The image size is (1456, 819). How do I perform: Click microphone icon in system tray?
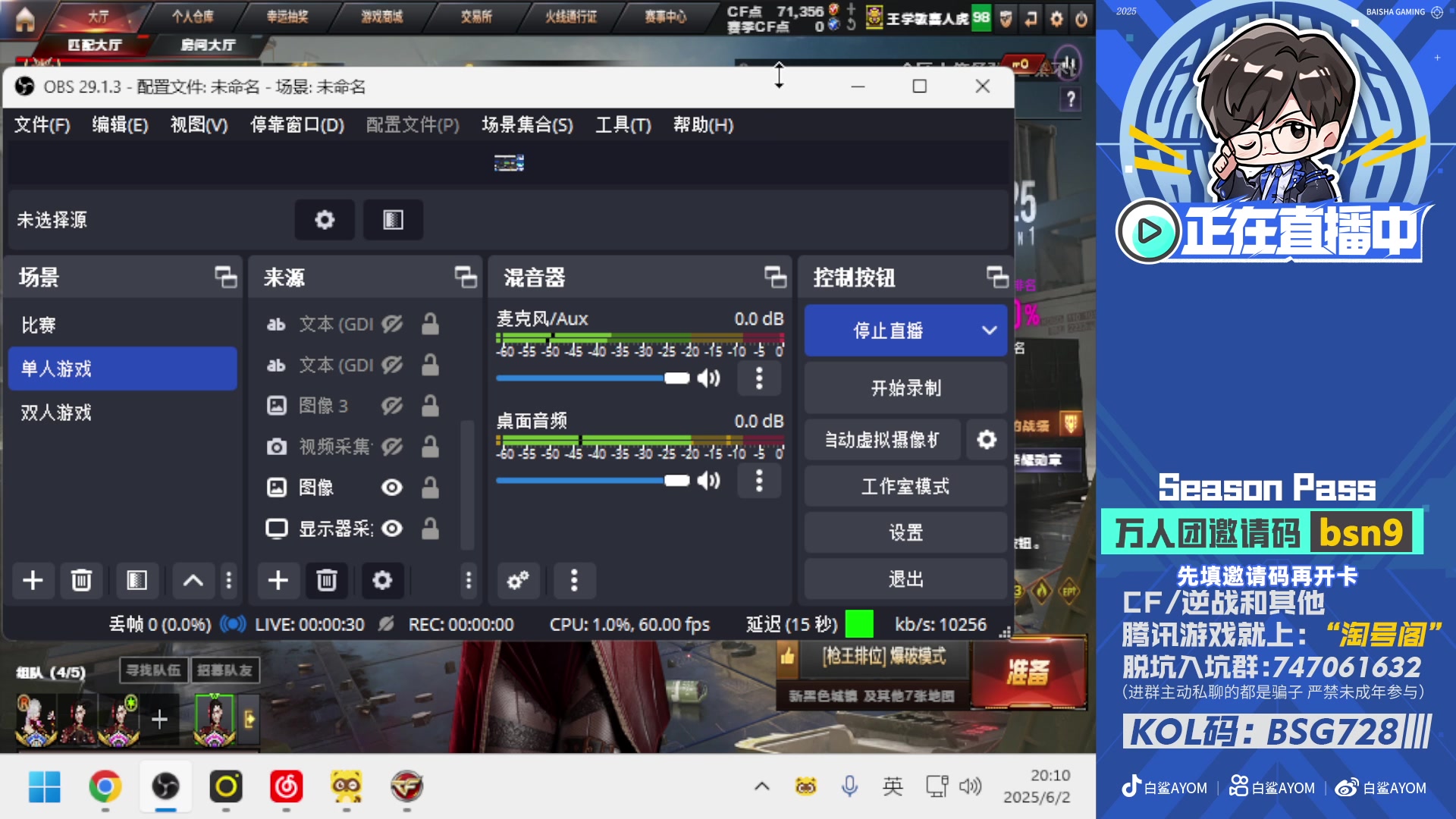(x=849, y=786)
